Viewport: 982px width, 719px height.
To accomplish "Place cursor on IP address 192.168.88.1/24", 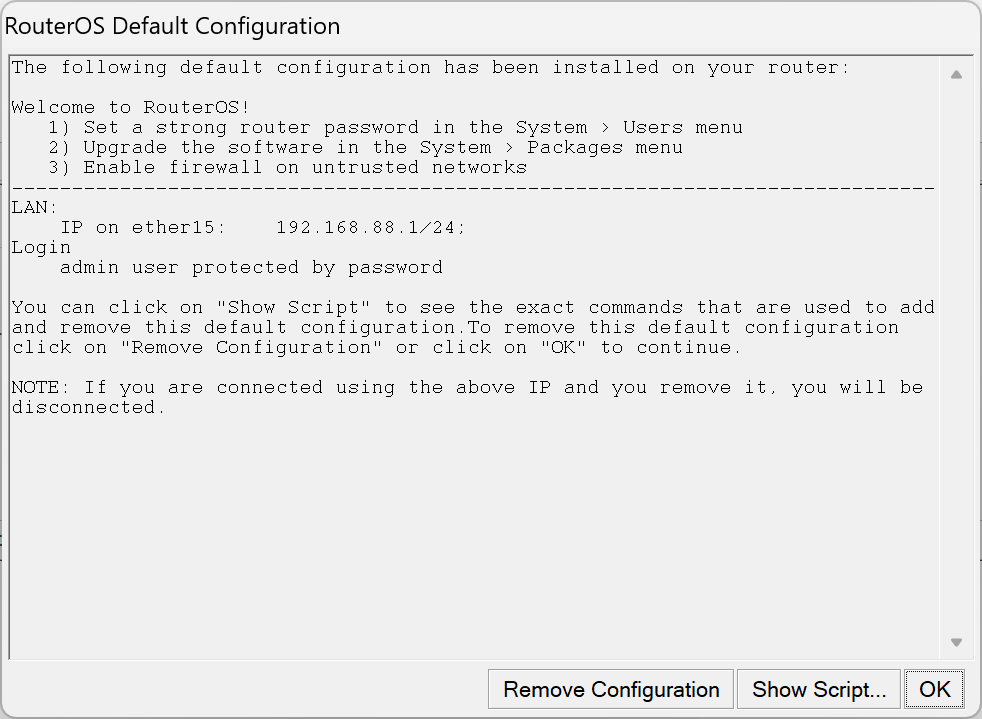I will click(x=371, y=228).
